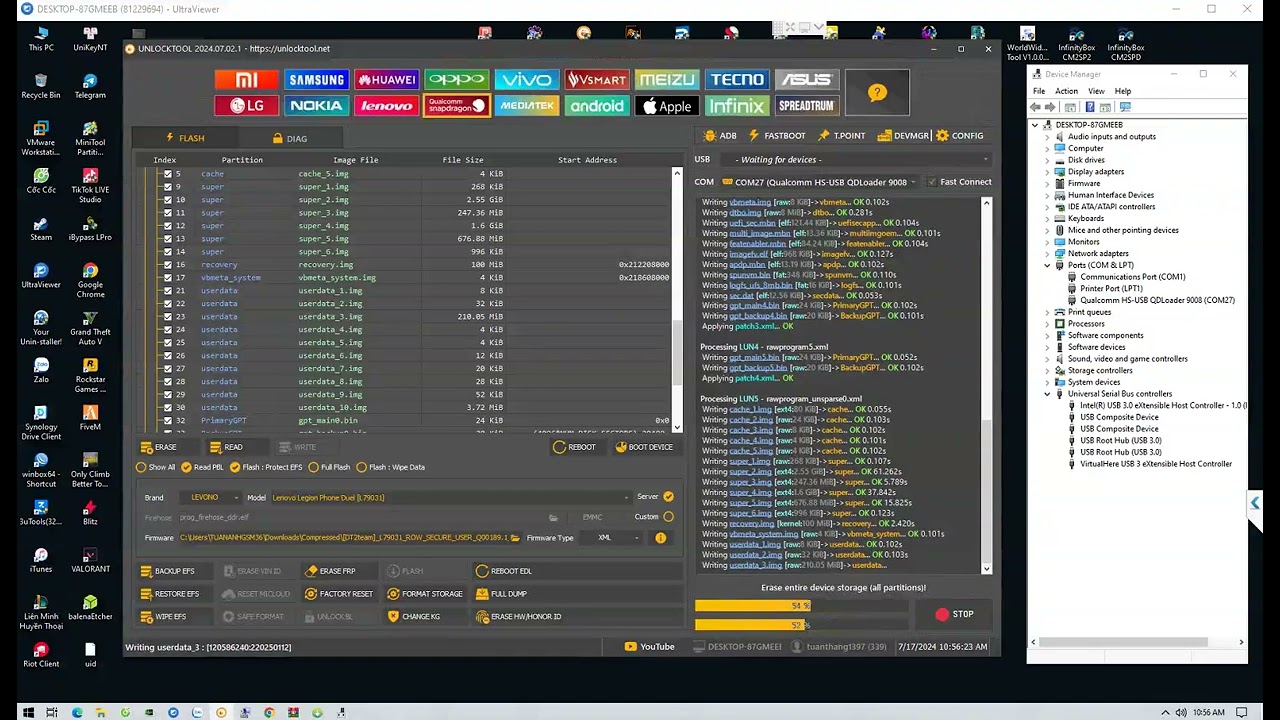Image resolution: width=1280 pixels, height=720 pixels.
Task: Expand Audio inputs and outputs in Device Manager
Action: tap(1047, 137)
